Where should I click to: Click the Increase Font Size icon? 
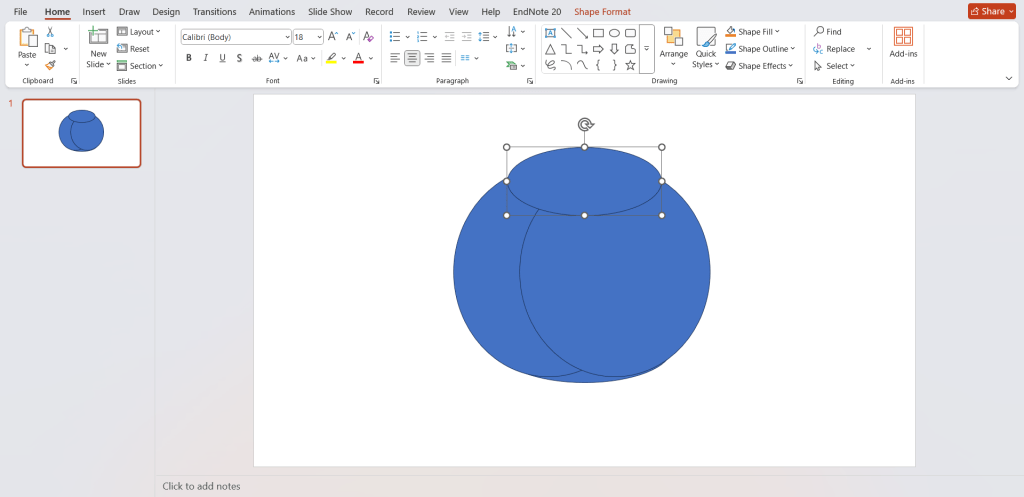[333, 36]
